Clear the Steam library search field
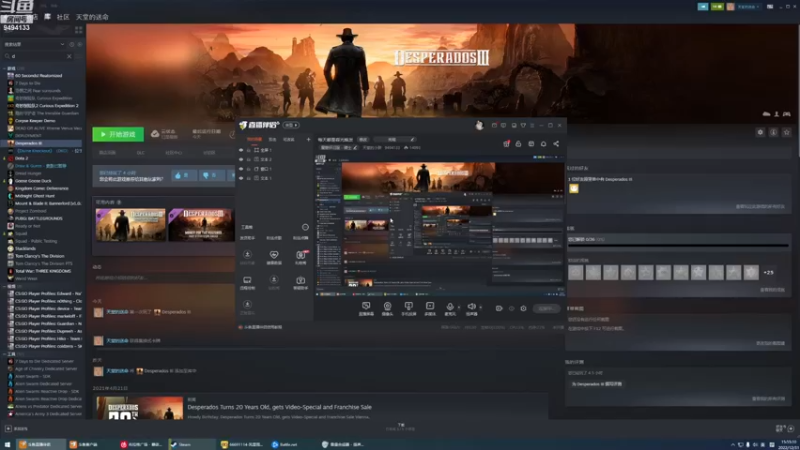800x450 pixels. 69,56
